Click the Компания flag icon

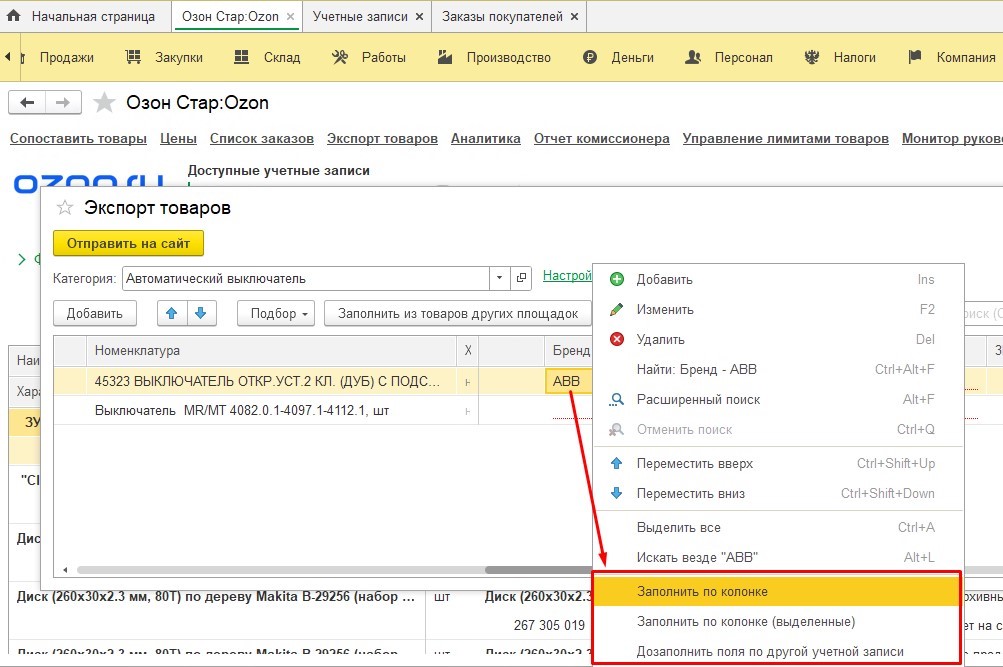point(915,57)
